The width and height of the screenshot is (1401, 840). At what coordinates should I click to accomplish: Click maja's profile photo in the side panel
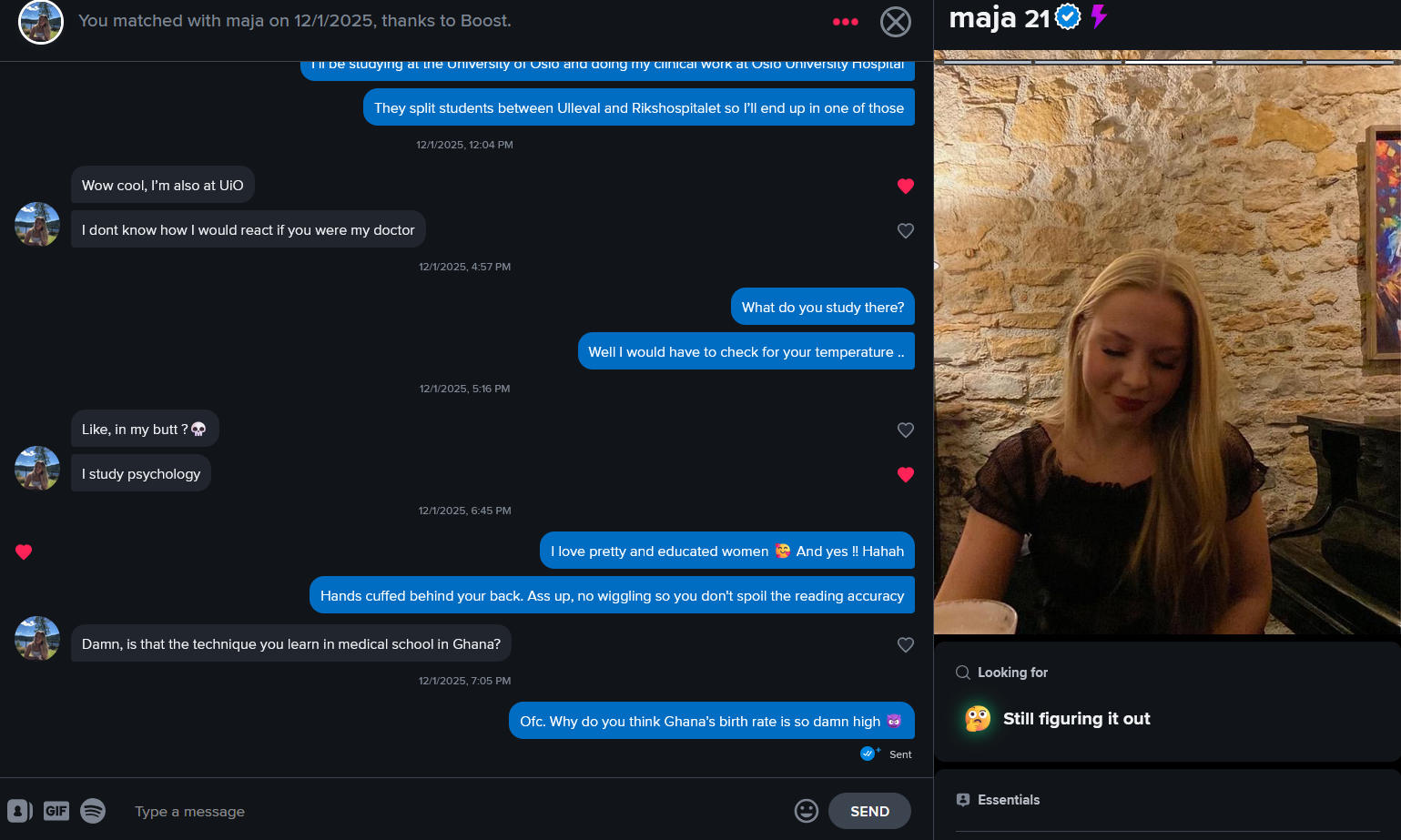point(1167,342)
